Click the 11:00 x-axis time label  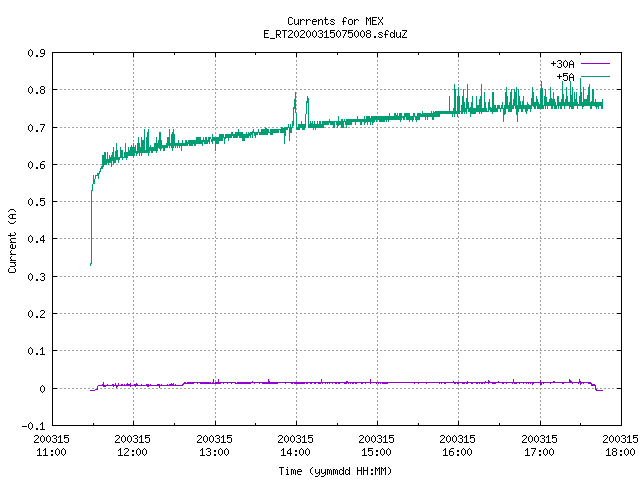(x=51, y=452)
